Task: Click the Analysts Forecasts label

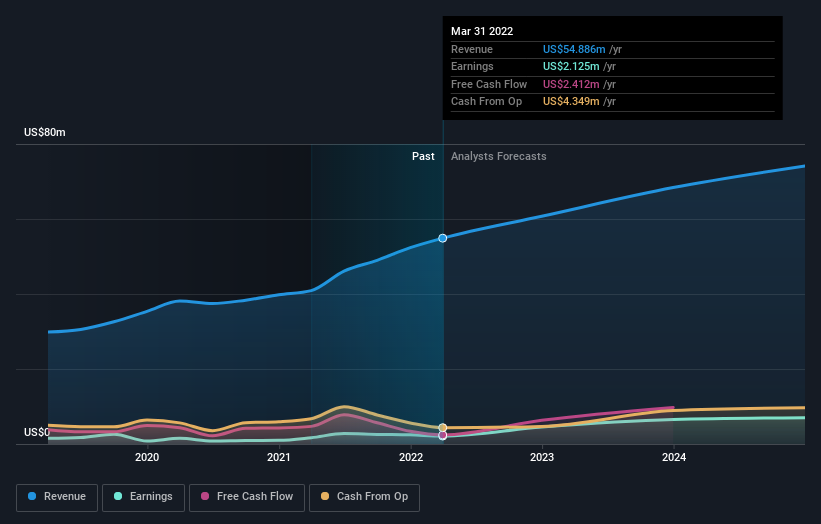Action: click(x=498, y=157)
